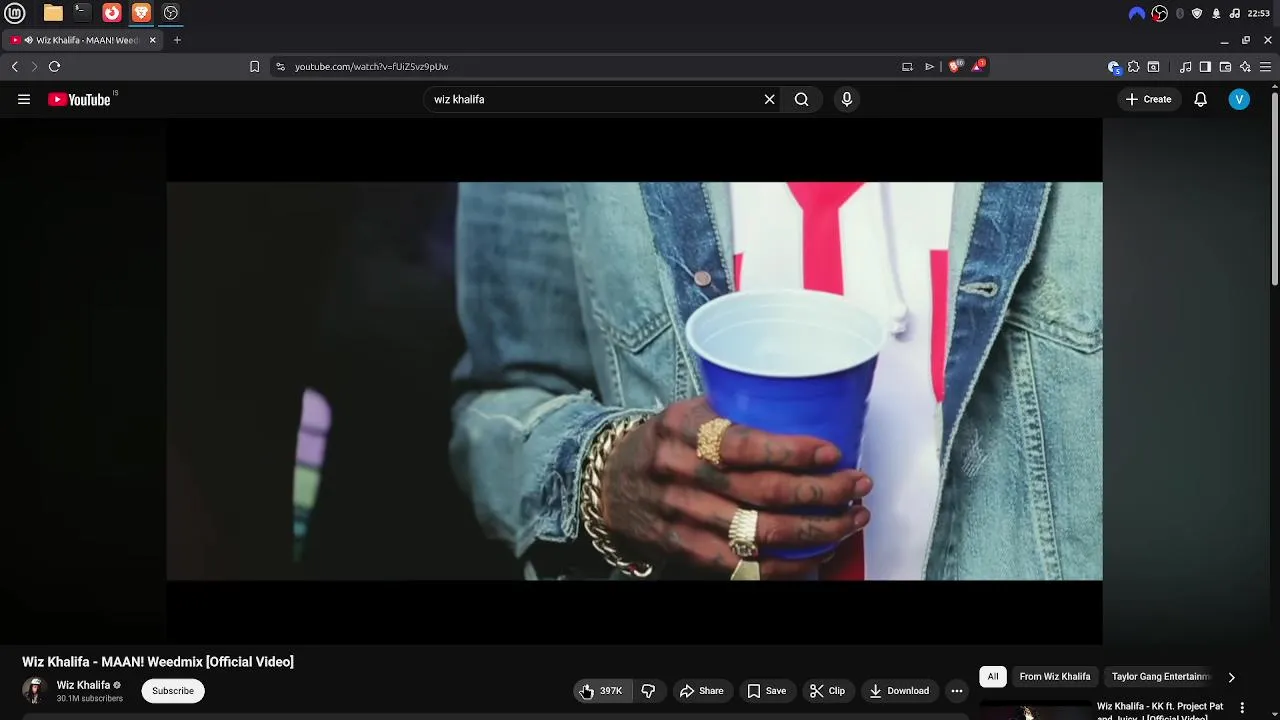The height and width of the screenshot is (720, 1280).
Task: Like the video (397K)
Action: point(603,691)
